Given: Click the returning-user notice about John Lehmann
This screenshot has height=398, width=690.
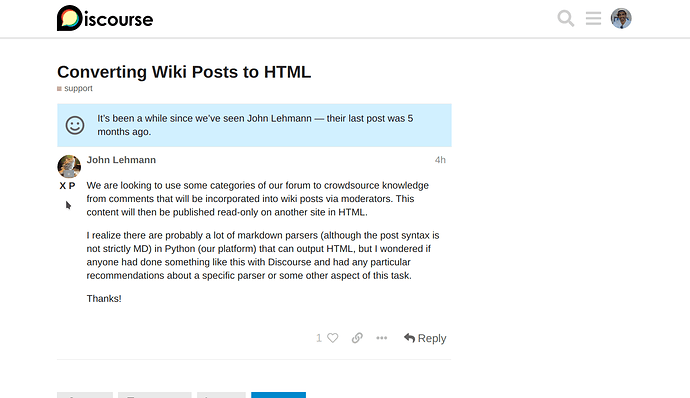Looking at the screenshot, I should tap(254, 125).
